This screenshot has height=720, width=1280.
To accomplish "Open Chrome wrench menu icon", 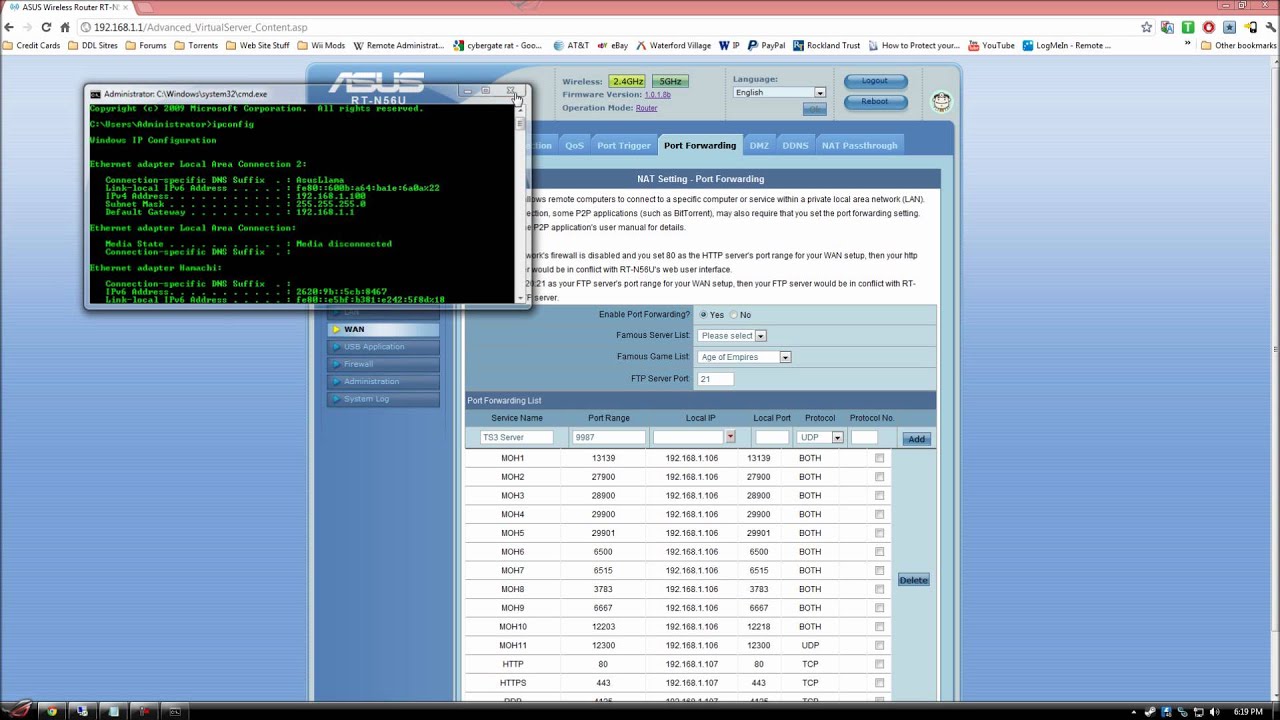I will 1269,27.
